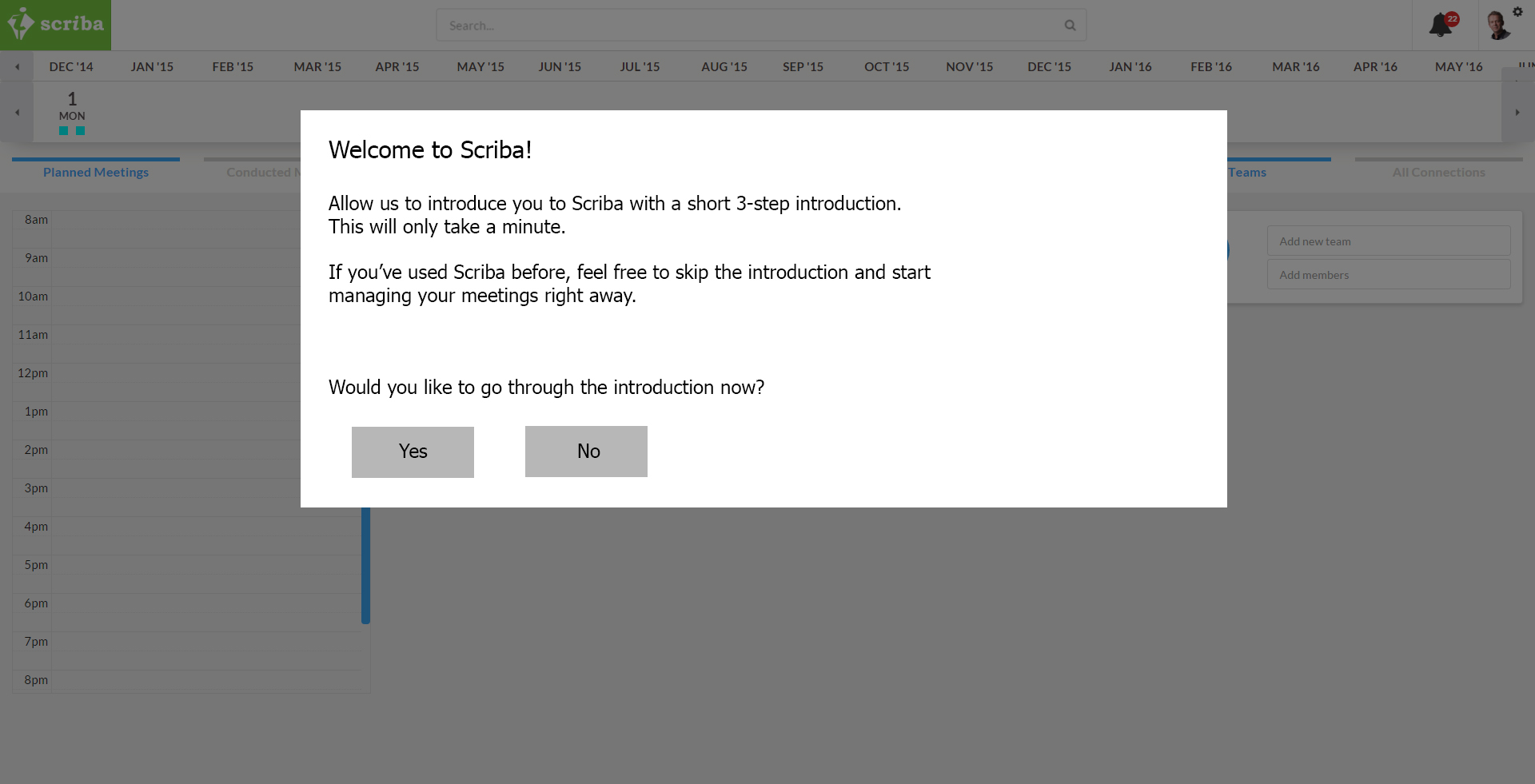Click the search magnifier icon
The height and width of the screenshot is (784, 1535).
pyautogui.click(x=1070, y=26)
